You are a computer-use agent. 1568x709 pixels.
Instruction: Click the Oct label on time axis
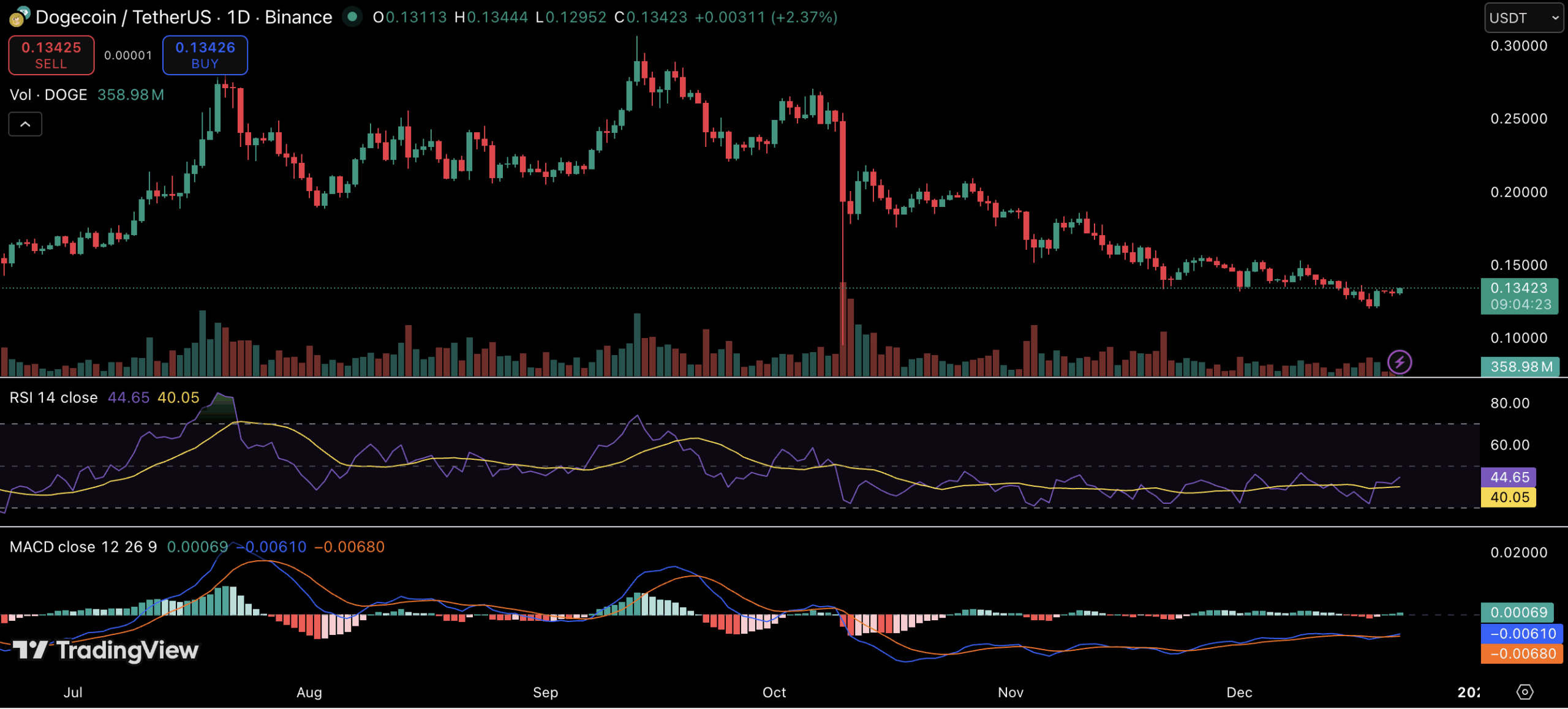pos(774,692)
